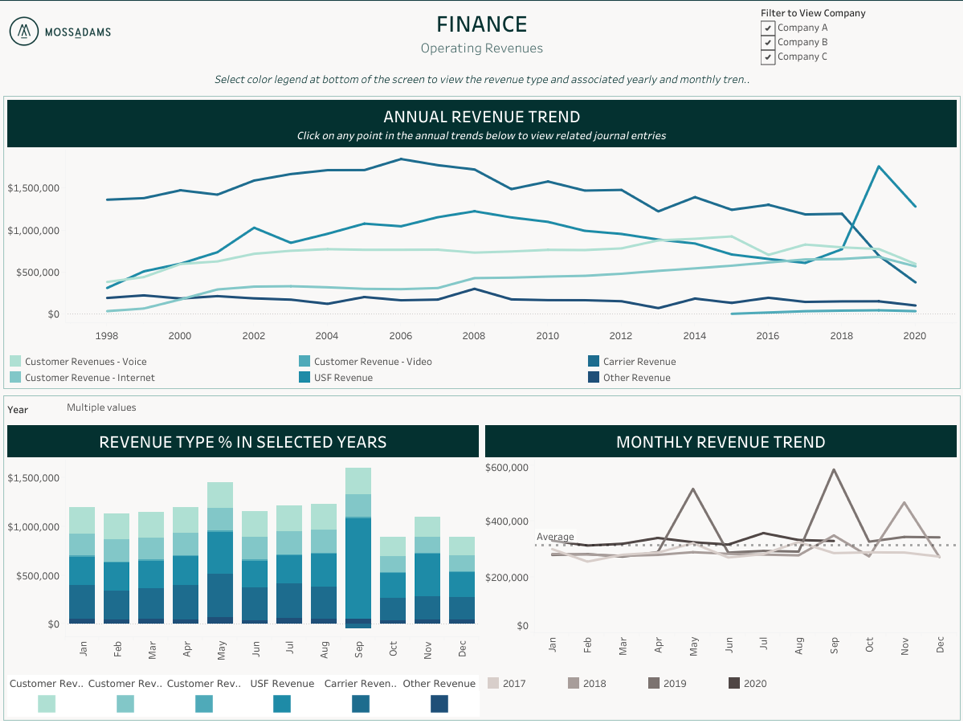The image size is (963, 721).
Task: Select the Customer Revenues - Voice legend mark
Action: click(x=14, y=360)
